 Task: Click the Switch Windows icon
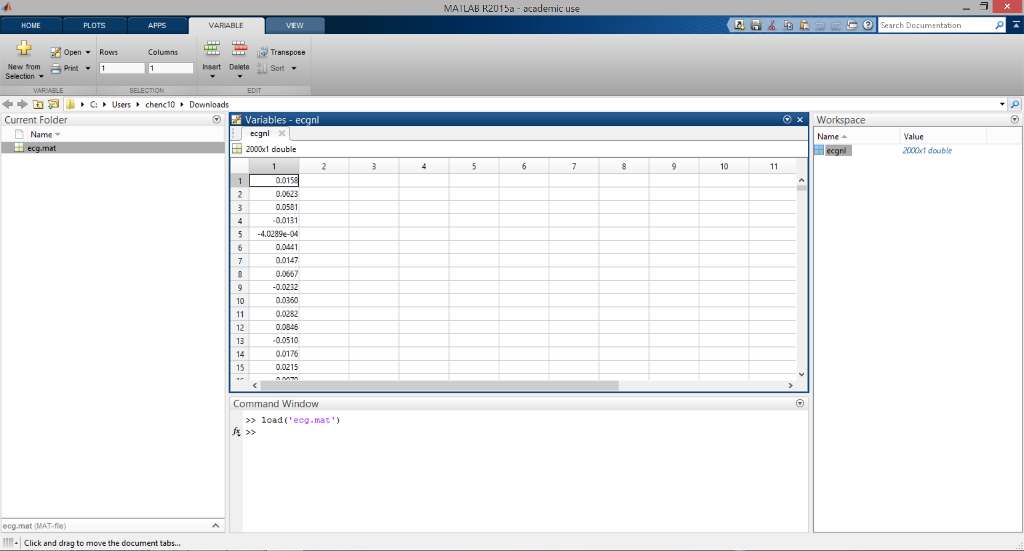[x=853, y=25]
